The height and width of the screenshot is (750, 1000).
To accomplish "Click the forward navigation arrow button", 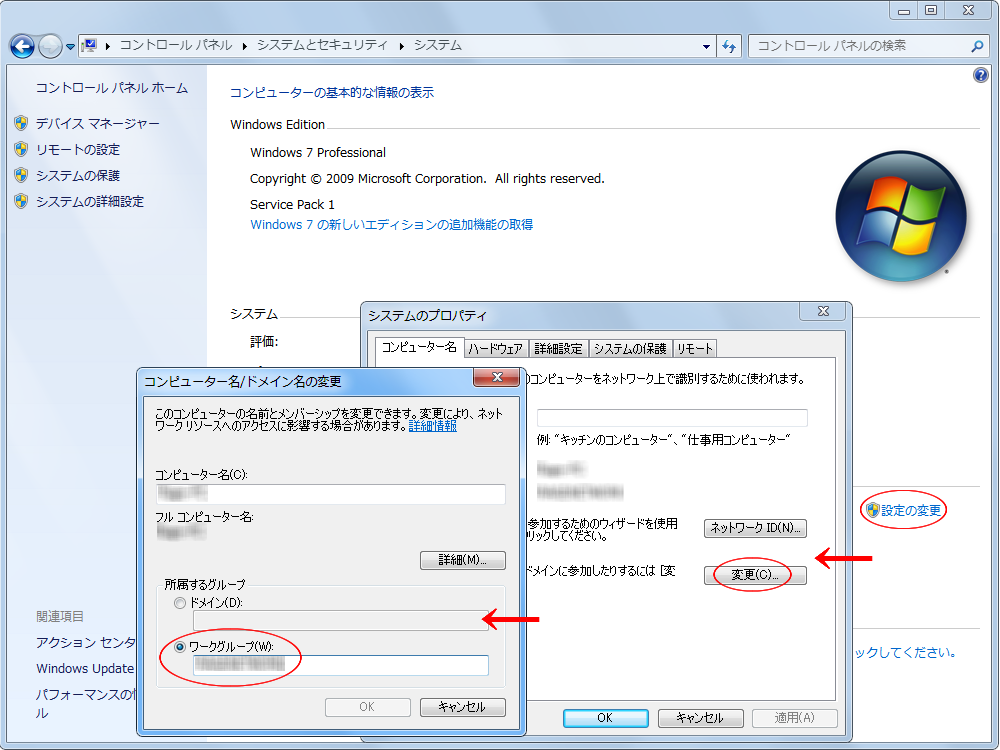I will tap(50, 46).
